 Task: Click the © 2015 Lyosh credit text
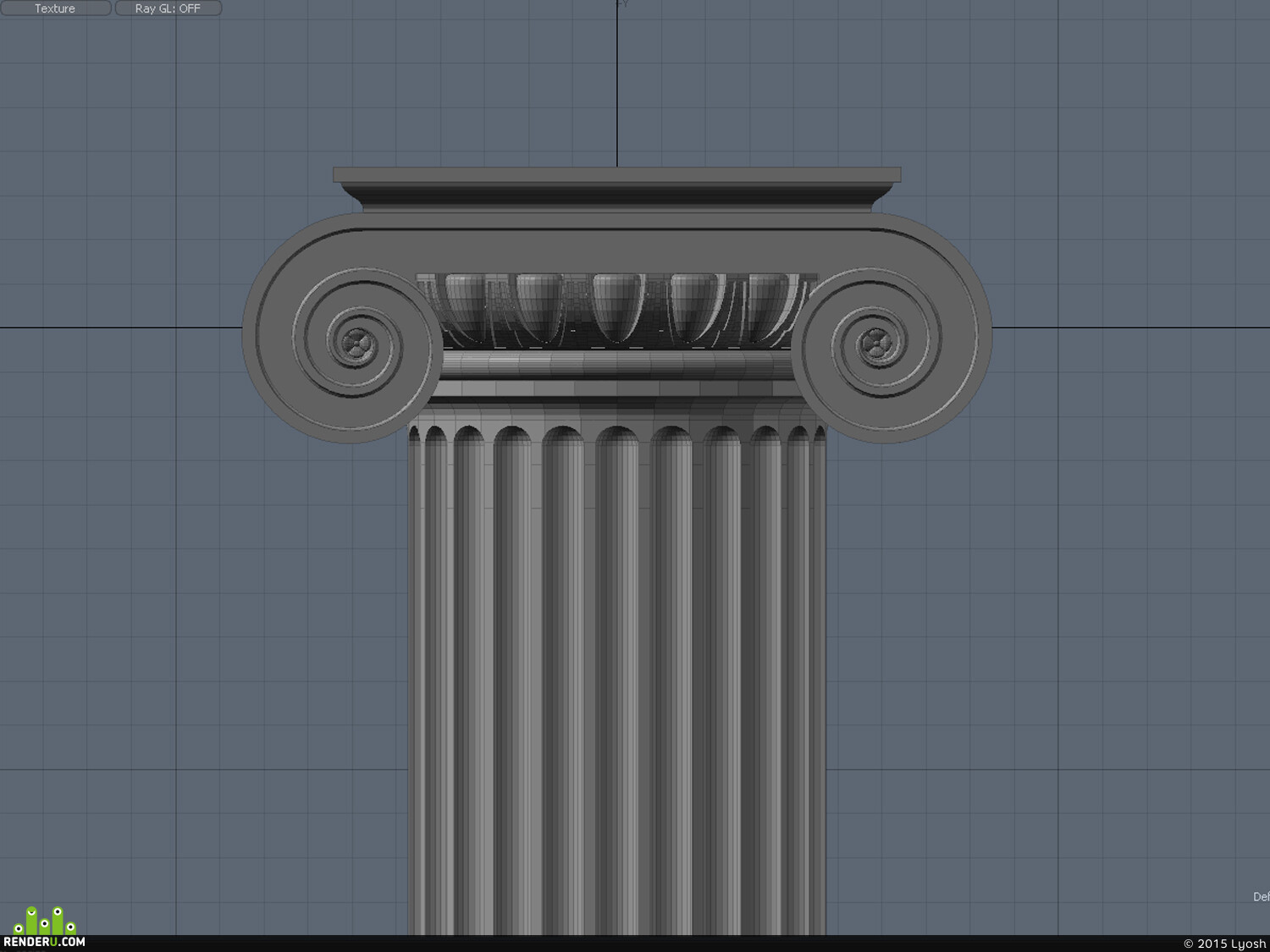(x=1224, y=944)
